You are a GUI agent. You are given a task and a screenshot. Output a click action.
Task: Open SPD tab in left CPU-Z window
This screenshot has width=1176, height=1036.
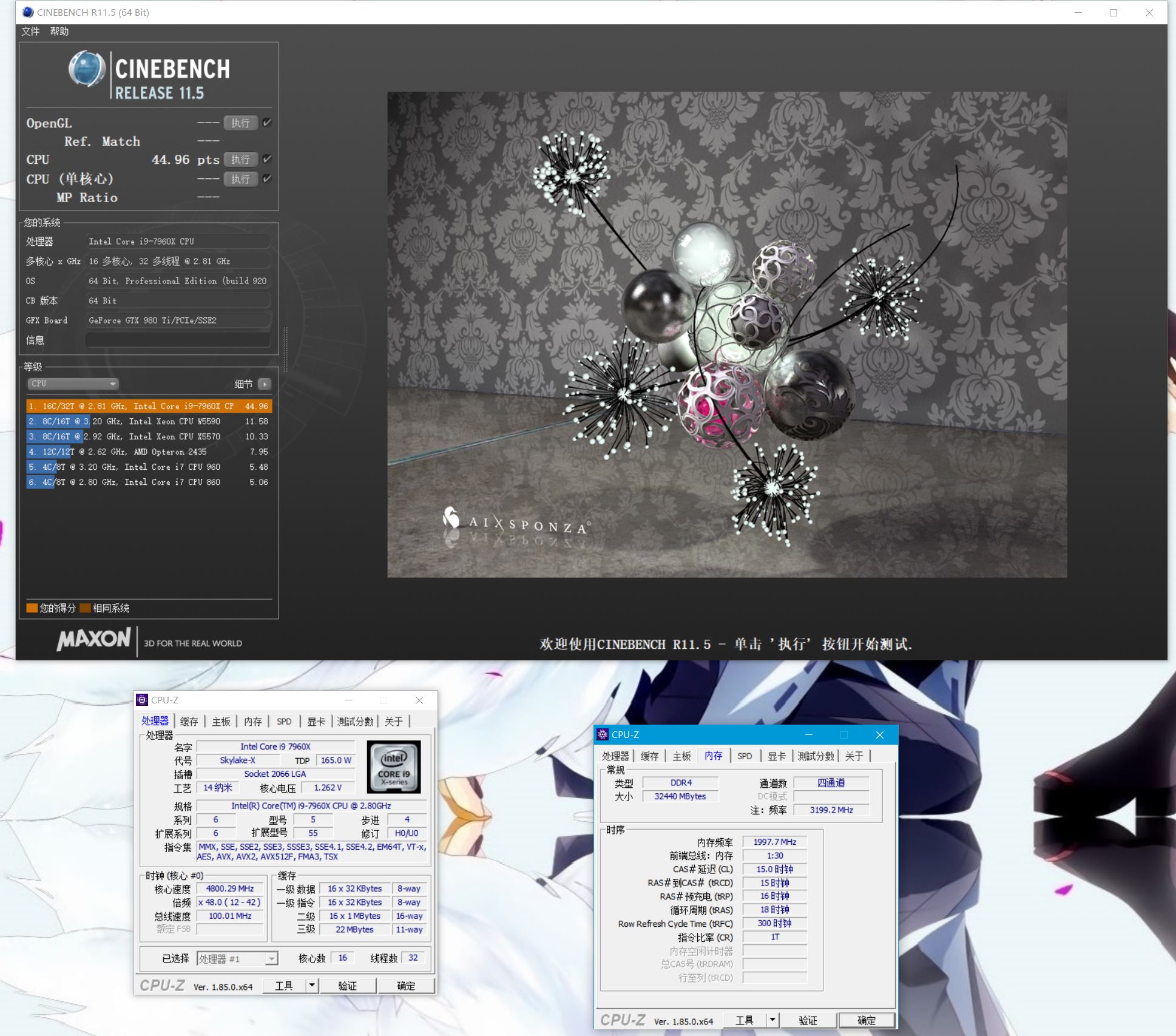point(284,721)
